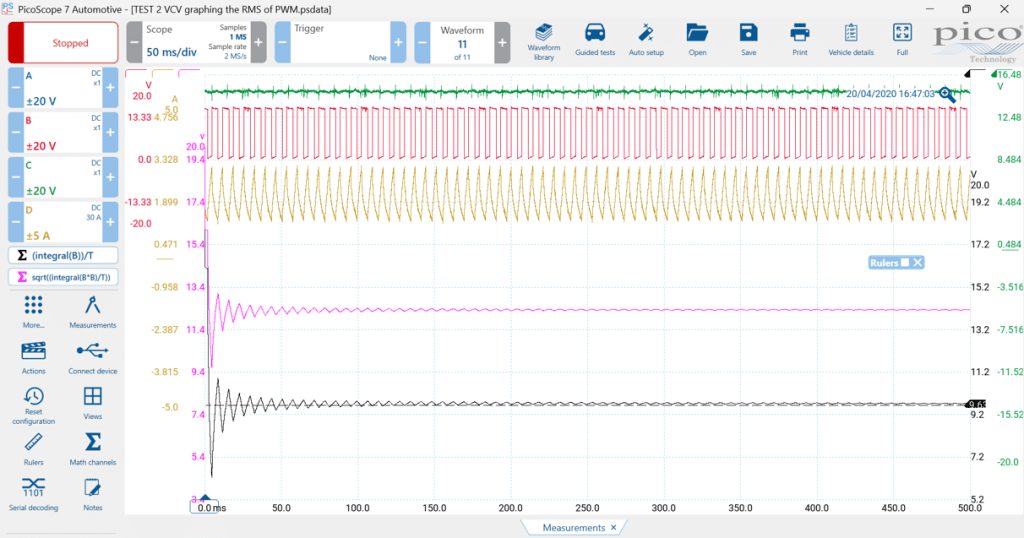
Task: Toggle the Rulers legend checkbox
Action: click(x=904, y=262)
